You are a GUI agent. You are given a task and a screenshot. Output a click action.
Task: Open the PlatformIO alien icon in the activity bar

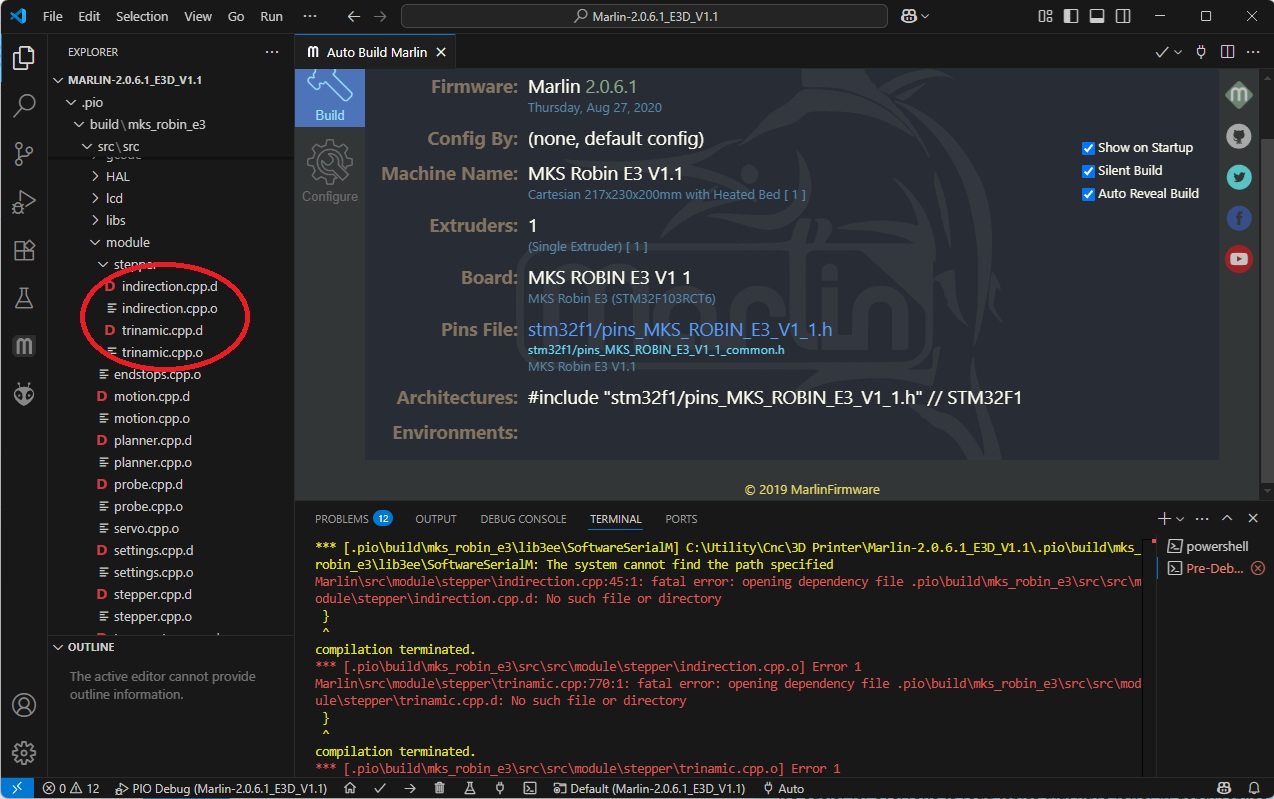24,393
